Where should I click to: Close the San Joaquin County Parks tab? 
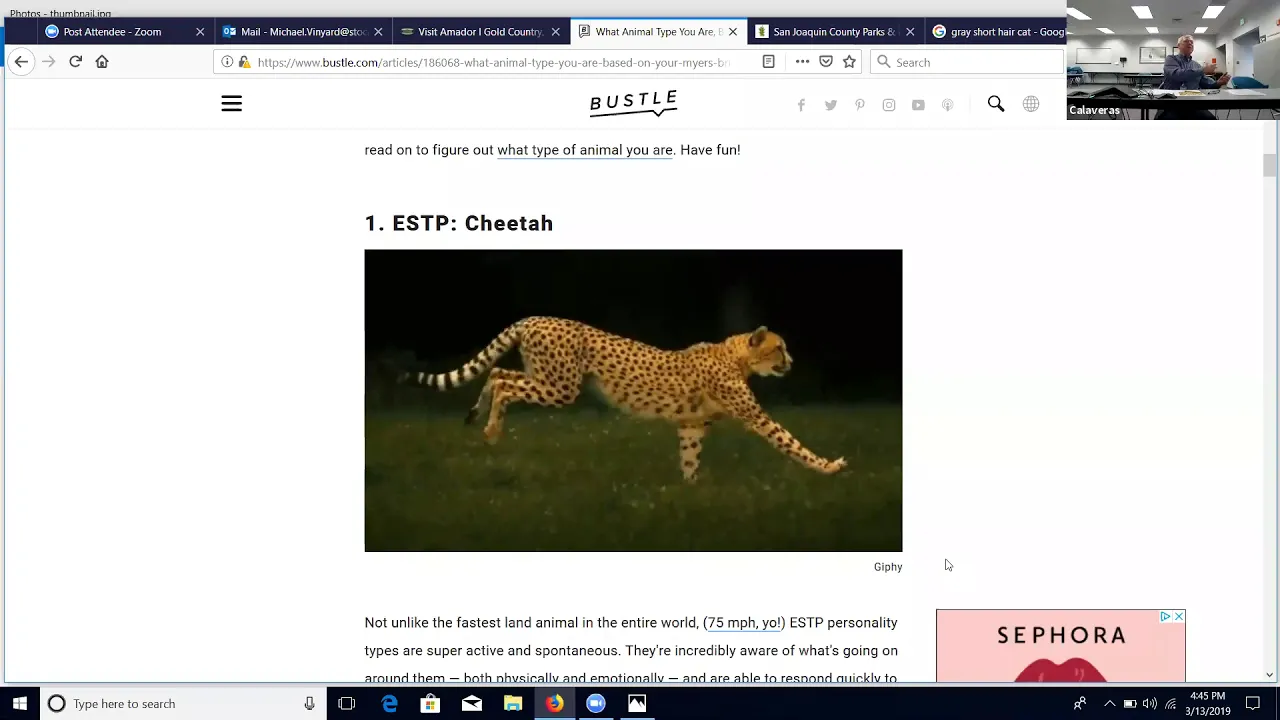910,32
